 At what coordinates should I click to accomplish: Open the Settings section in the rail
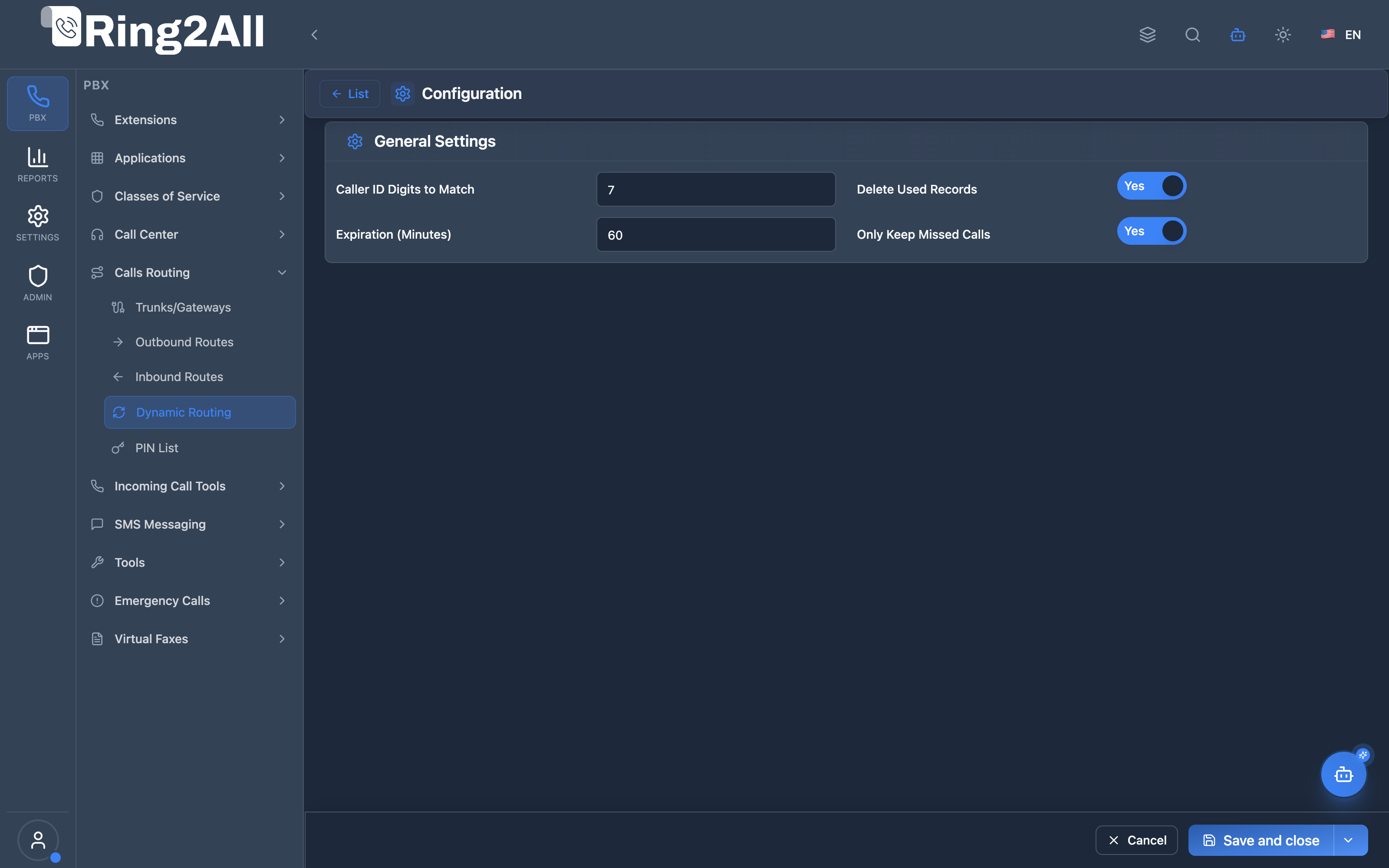tap(38, 224)
